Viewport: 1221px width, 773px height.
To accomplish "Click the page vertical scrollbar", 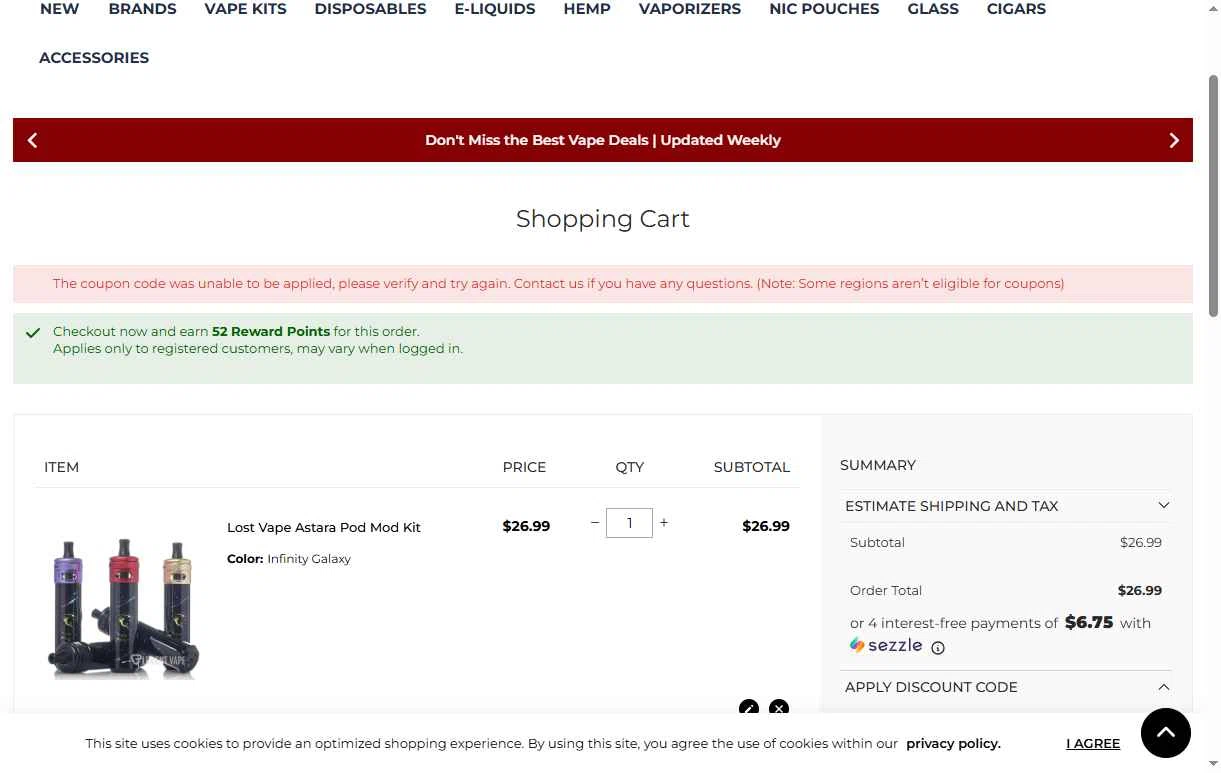I will tap(1214, 197).
